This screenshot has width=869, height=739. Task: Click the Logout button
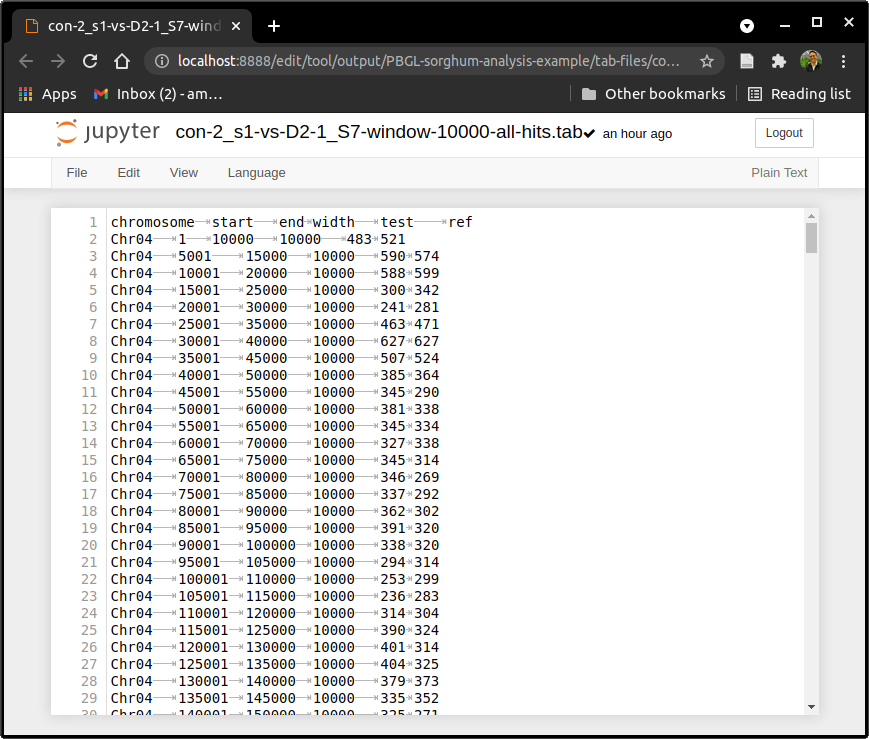pyautogui.click(x=784, y=133)
